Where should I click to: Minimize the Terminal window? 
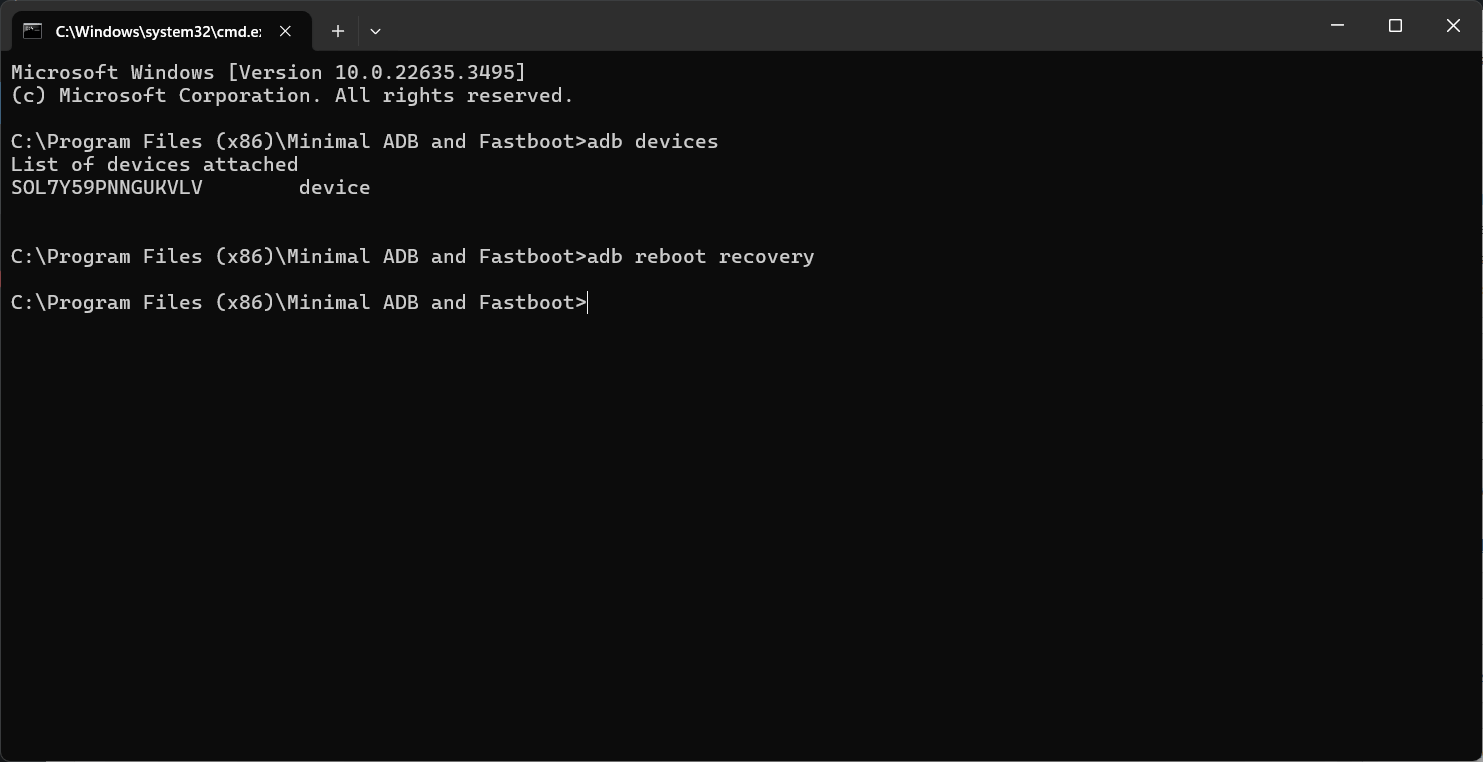coord(1337,25)
